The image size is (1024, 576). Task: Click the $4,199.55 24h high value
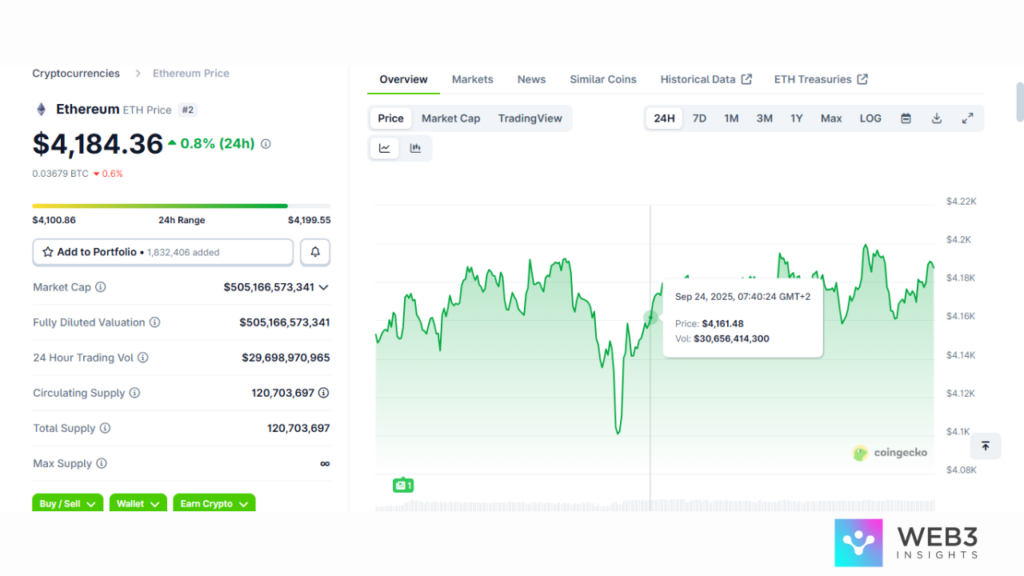pyautogui.click(x=309, y=220)
